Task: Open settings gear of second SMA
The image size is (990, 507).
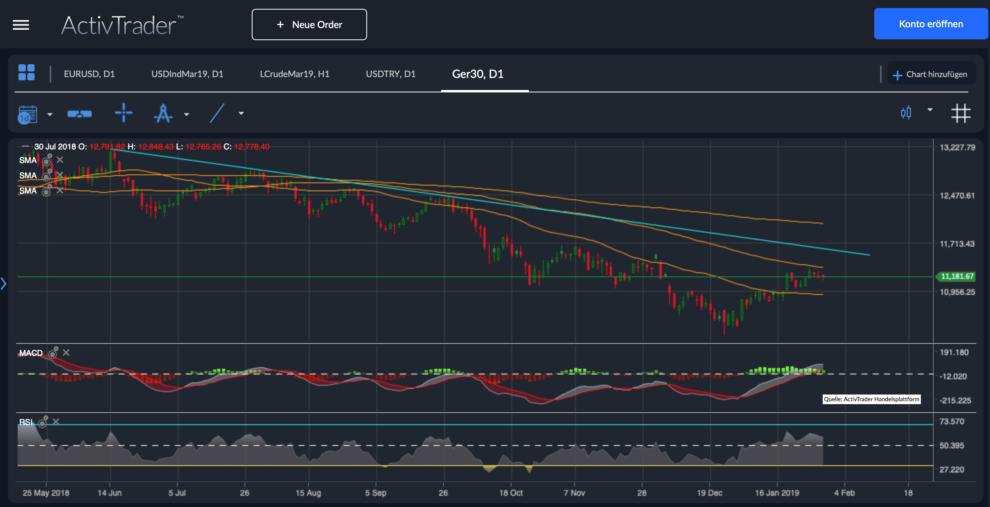Action: tap(47, 175)
